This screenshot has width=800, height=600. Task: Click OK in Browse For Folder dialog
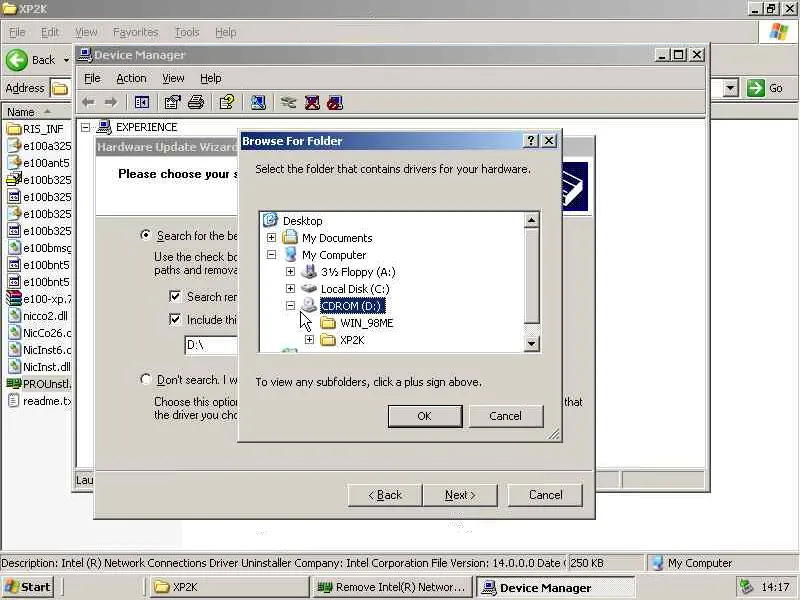(424, 416)
